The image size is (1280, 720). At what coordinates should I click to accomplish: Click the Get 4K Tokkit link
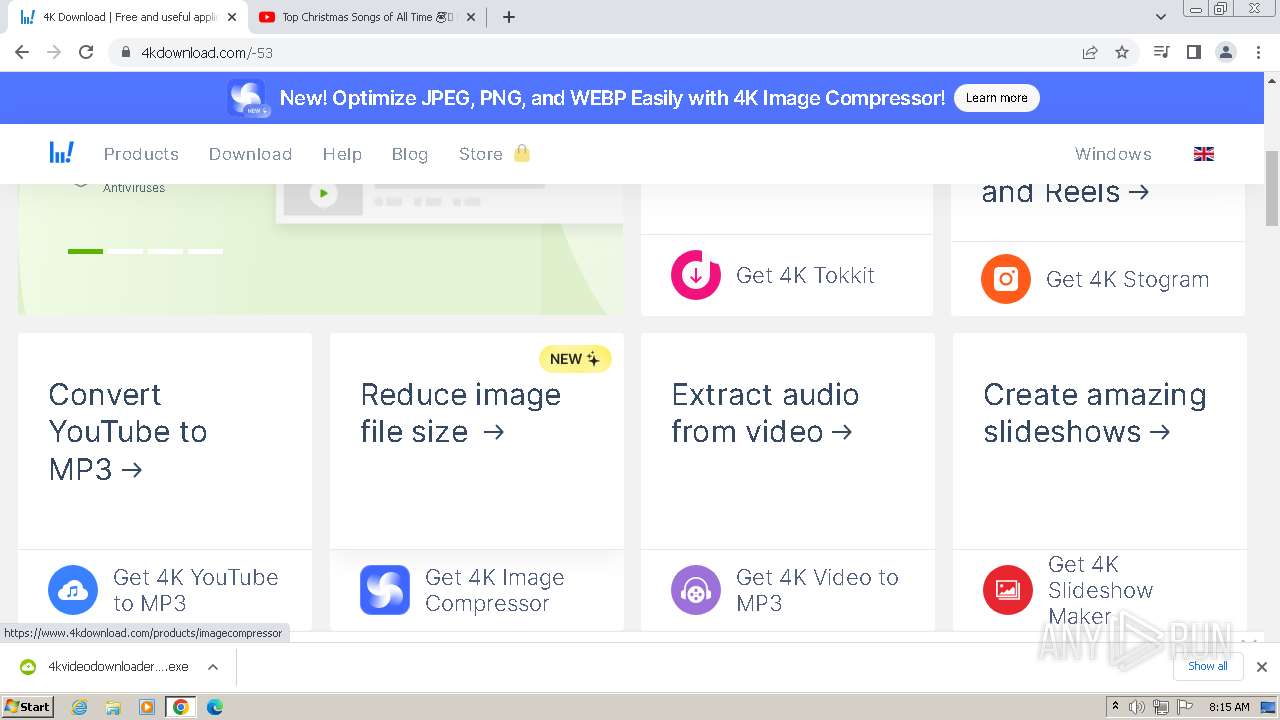(805, 275)
